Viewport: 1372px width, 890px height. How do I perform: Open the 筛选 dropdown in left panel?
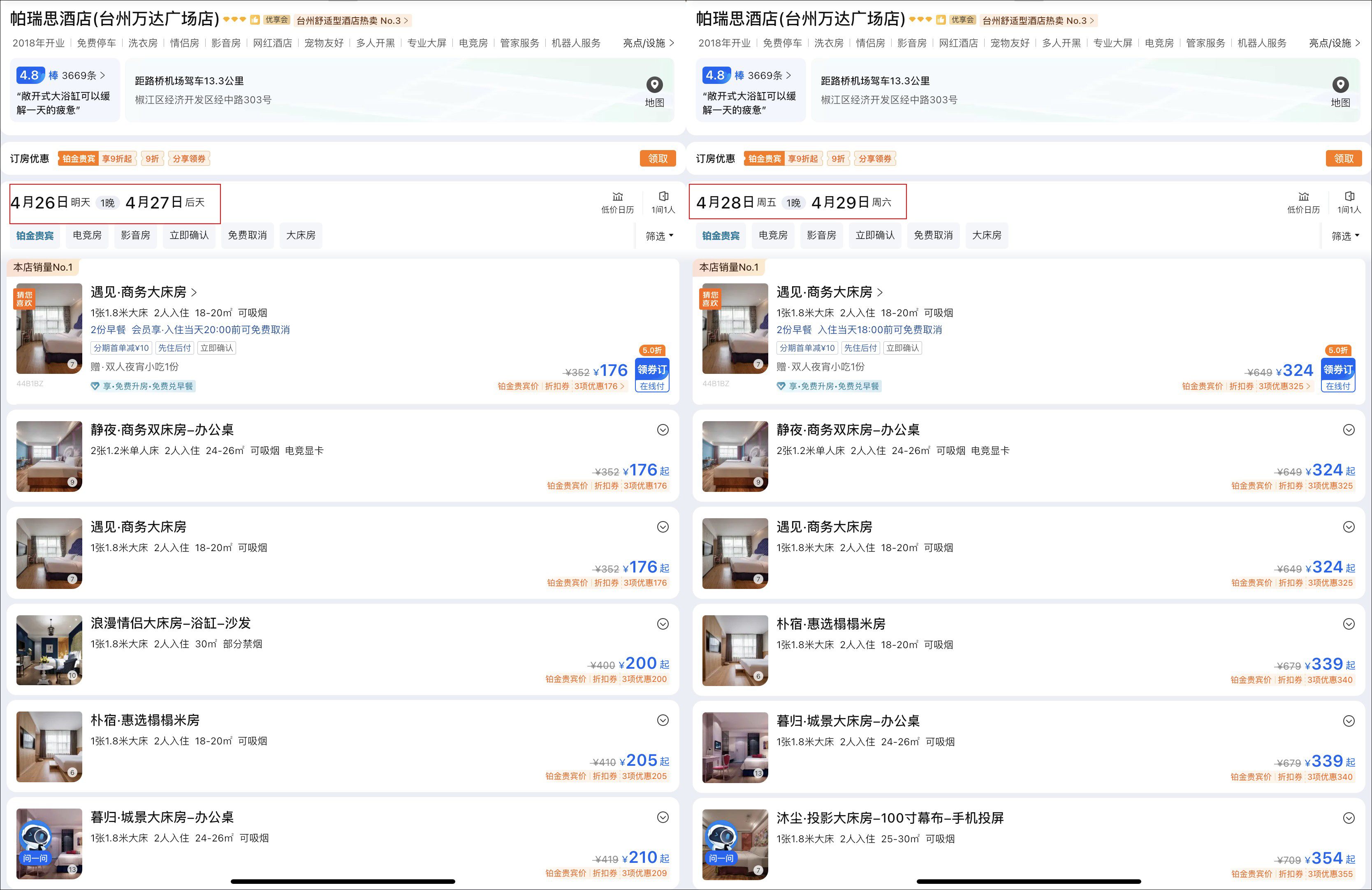(660, 236)
